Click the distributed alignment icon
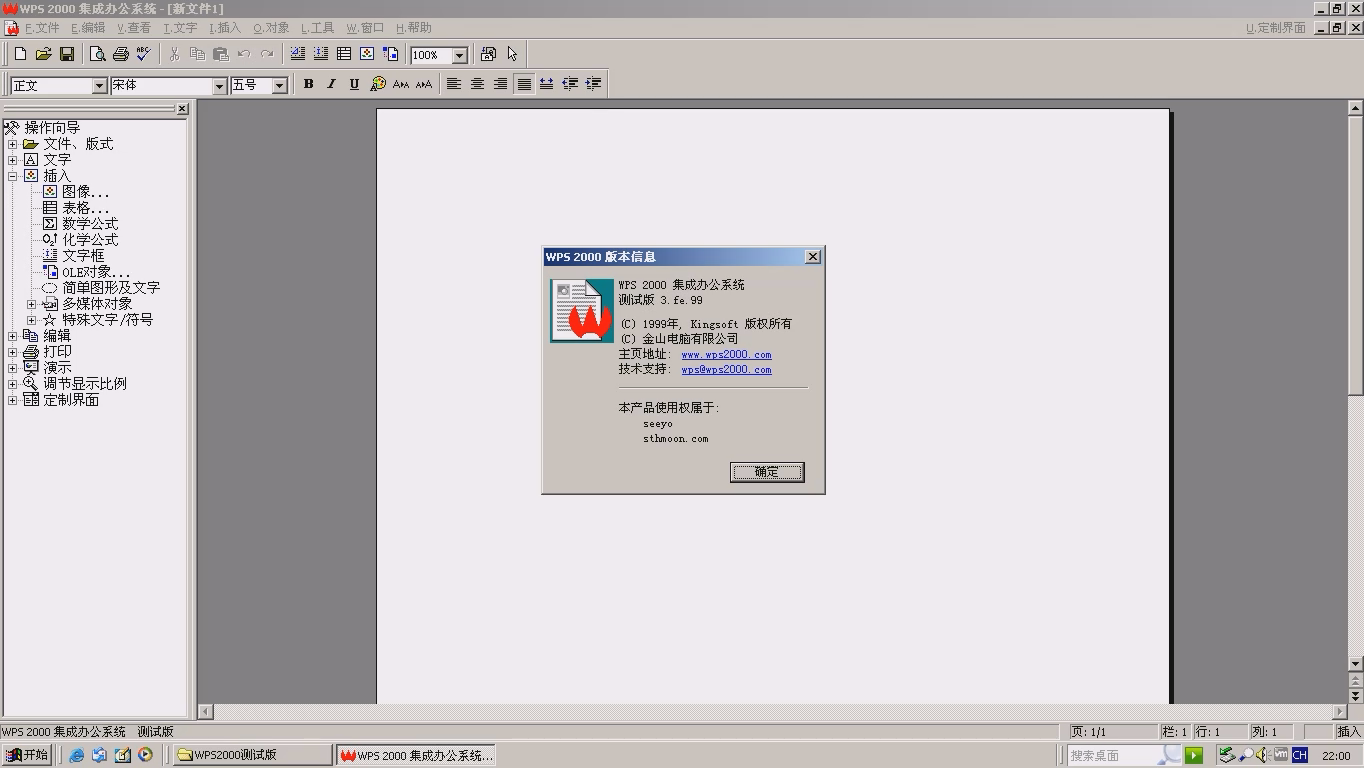This screenshot has height=768, width=1364. click(x=546, y=84)
